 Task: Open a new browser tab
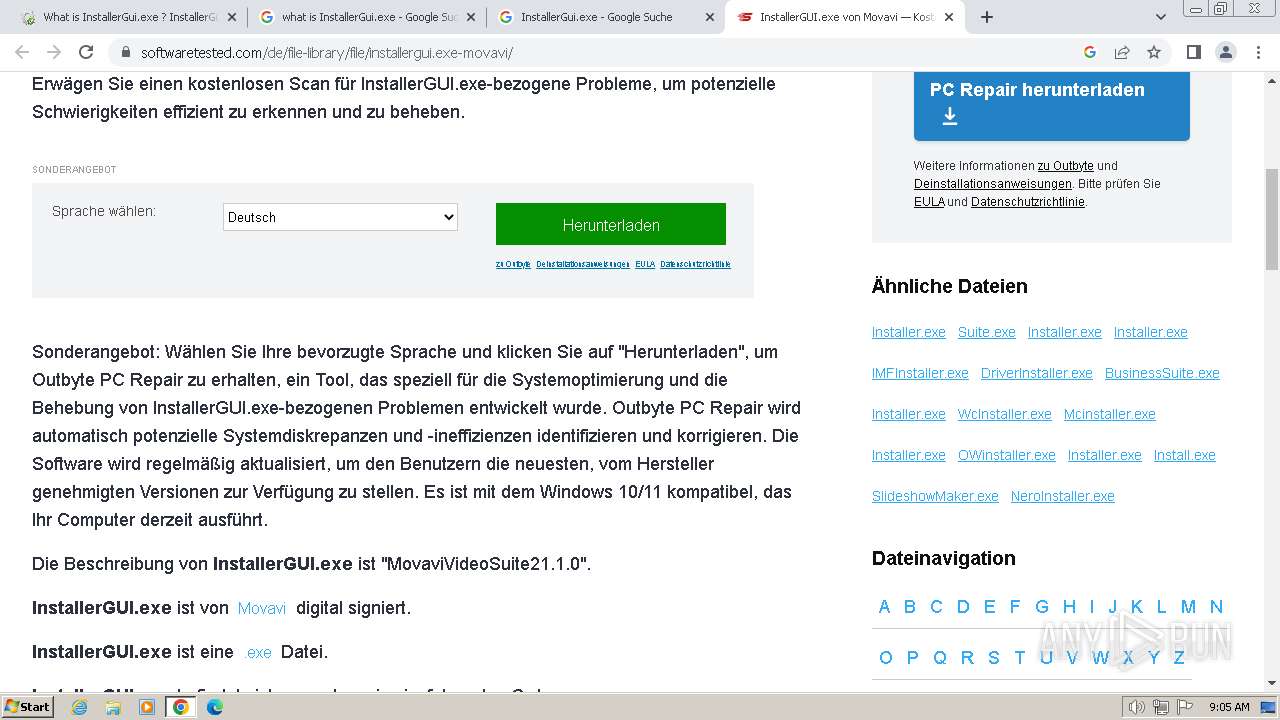coord(987,17)
